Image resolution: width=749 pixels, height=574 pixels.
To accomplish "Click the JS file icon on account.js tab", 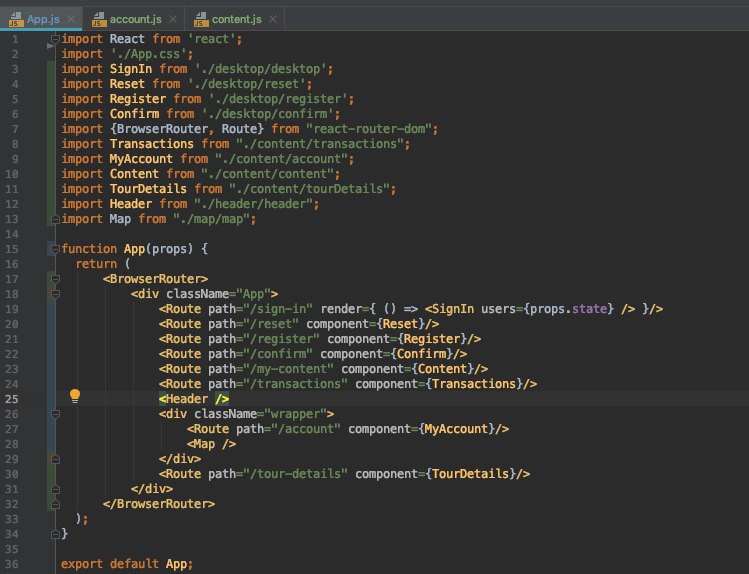I will click(99, 20).
